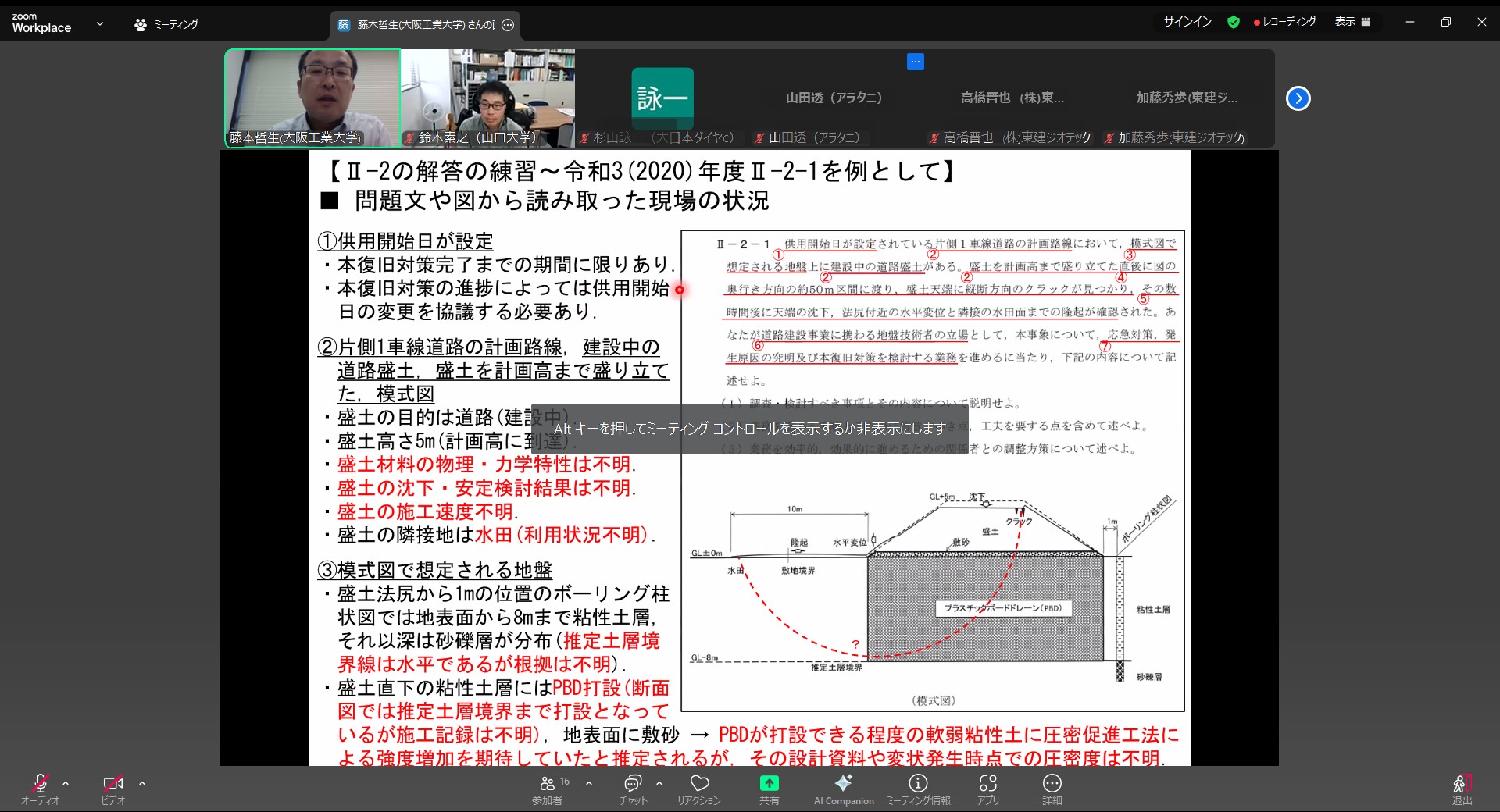Expand audio options arrow
The width and height of the screenshot is (1500, 812).
click(x=66, y=783)
